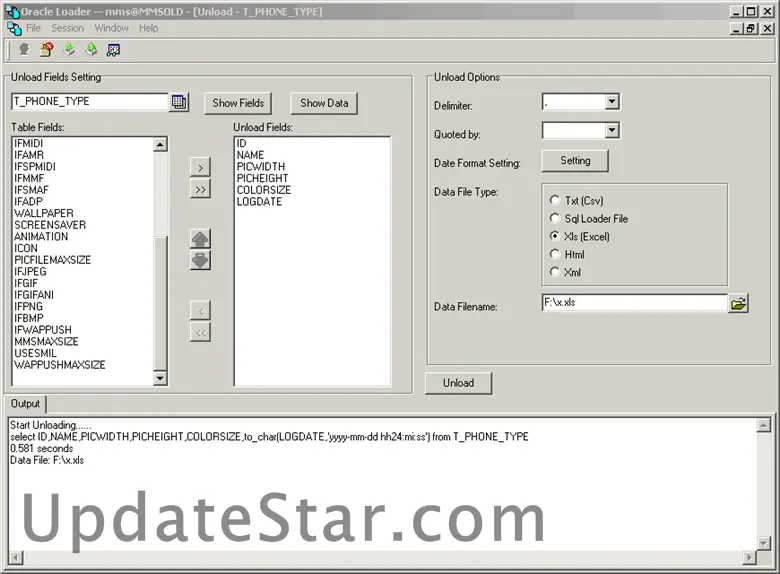Click the Table Fields scrollbar down arrow

point(160,378)
